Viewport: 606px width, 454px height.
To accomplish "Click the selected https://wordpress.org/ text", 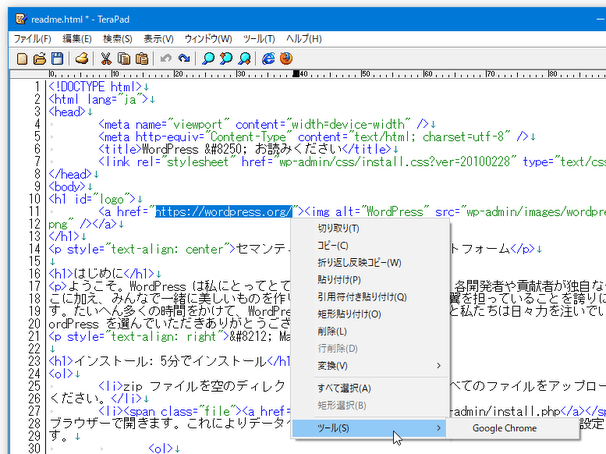I will pos(224,212).
